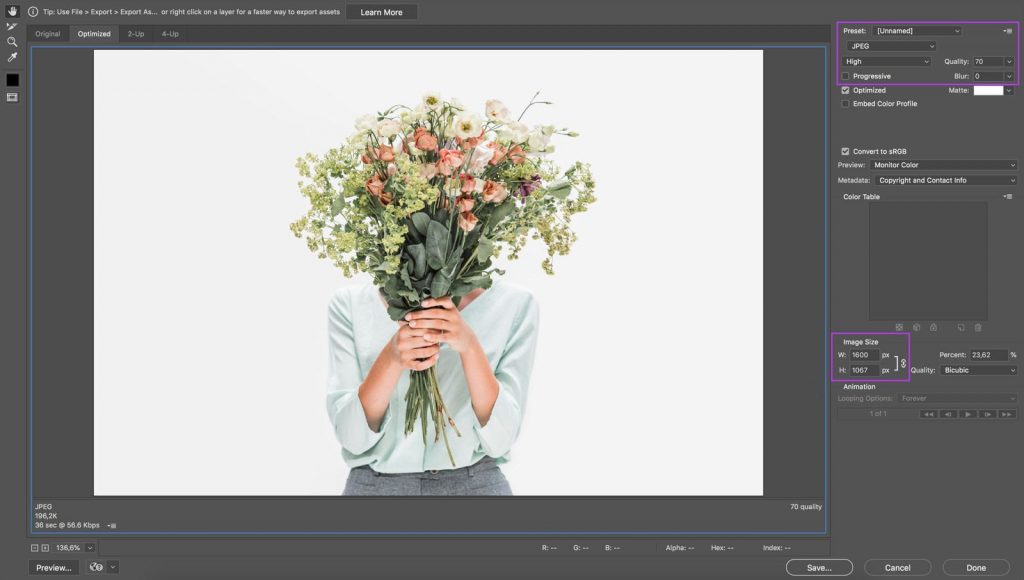Click map selected colors to transparent icon
Viewport: 1024px width, 580px height.
click(899, 327)
